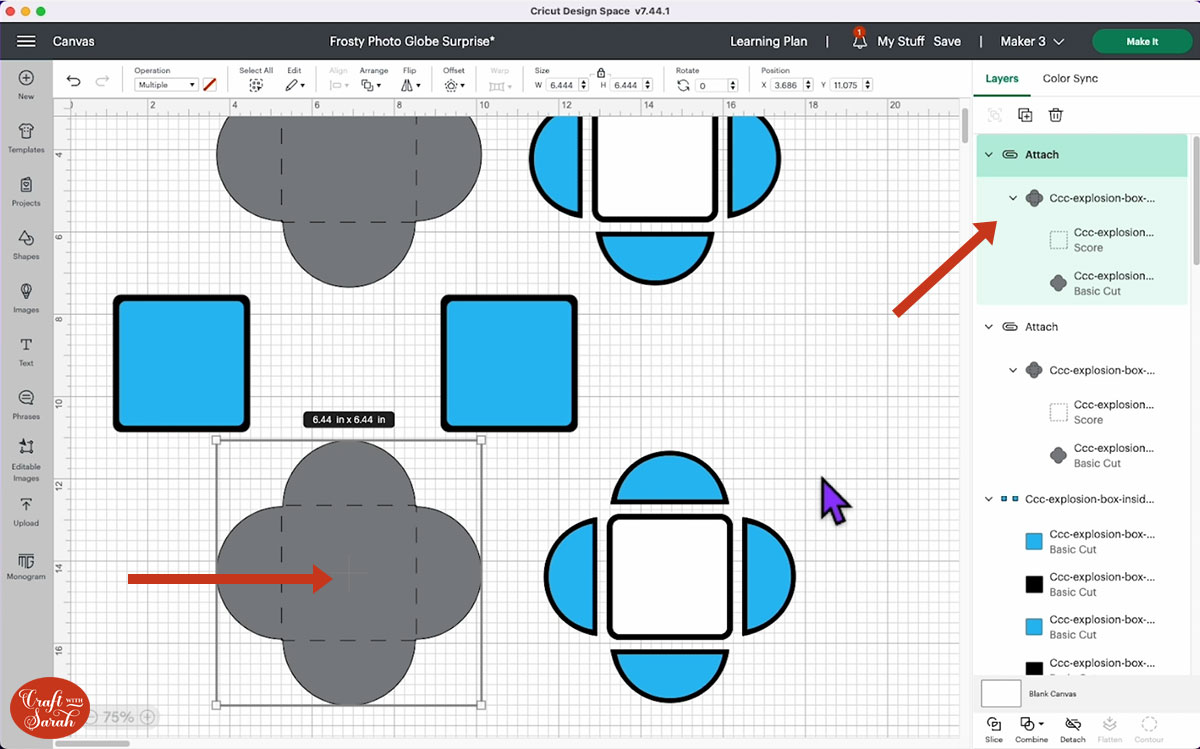Image resolution: width=1200 pixels, height=749 pixels.
Task: Open the Shapes tool
Action: tap(26, 243)
